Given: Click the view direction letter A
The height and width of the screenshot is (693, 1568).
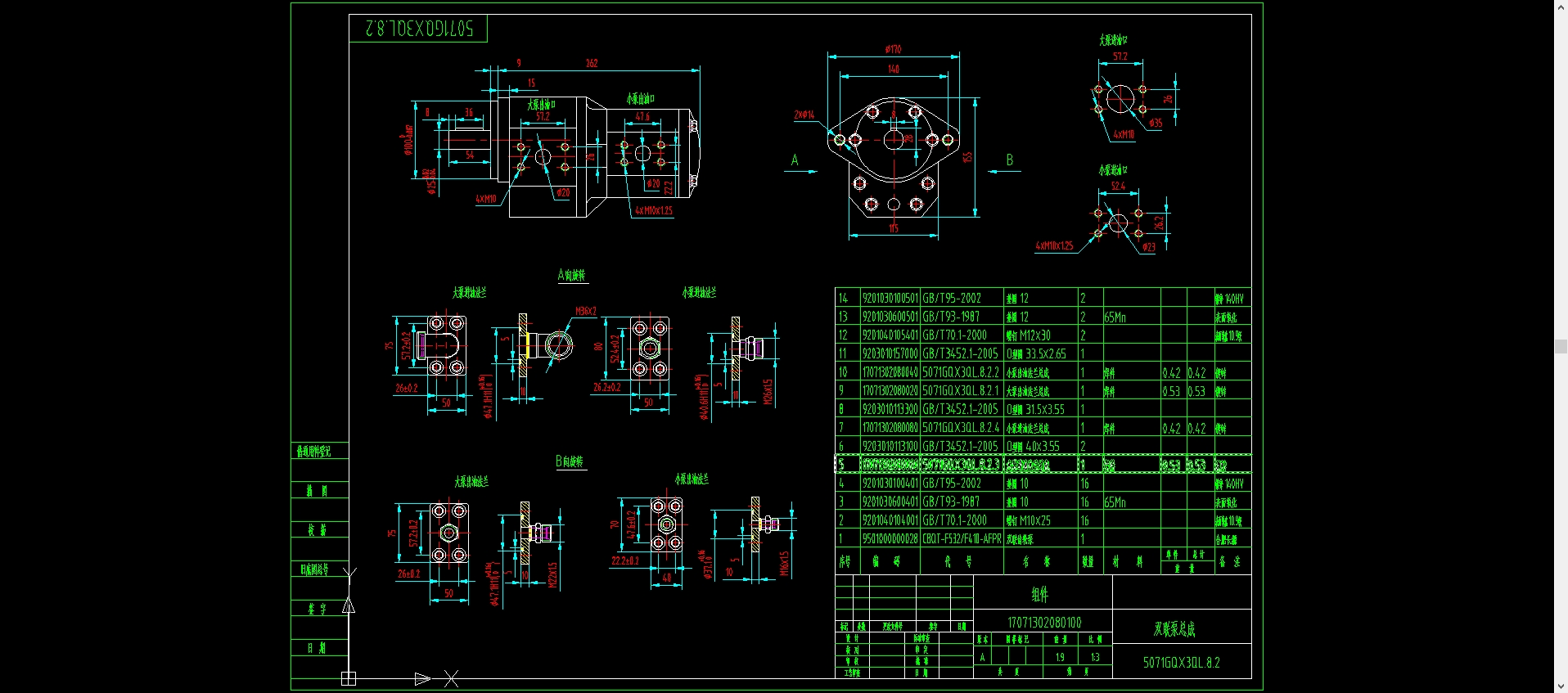Looking at the screenshot, I should coord(795,160).
